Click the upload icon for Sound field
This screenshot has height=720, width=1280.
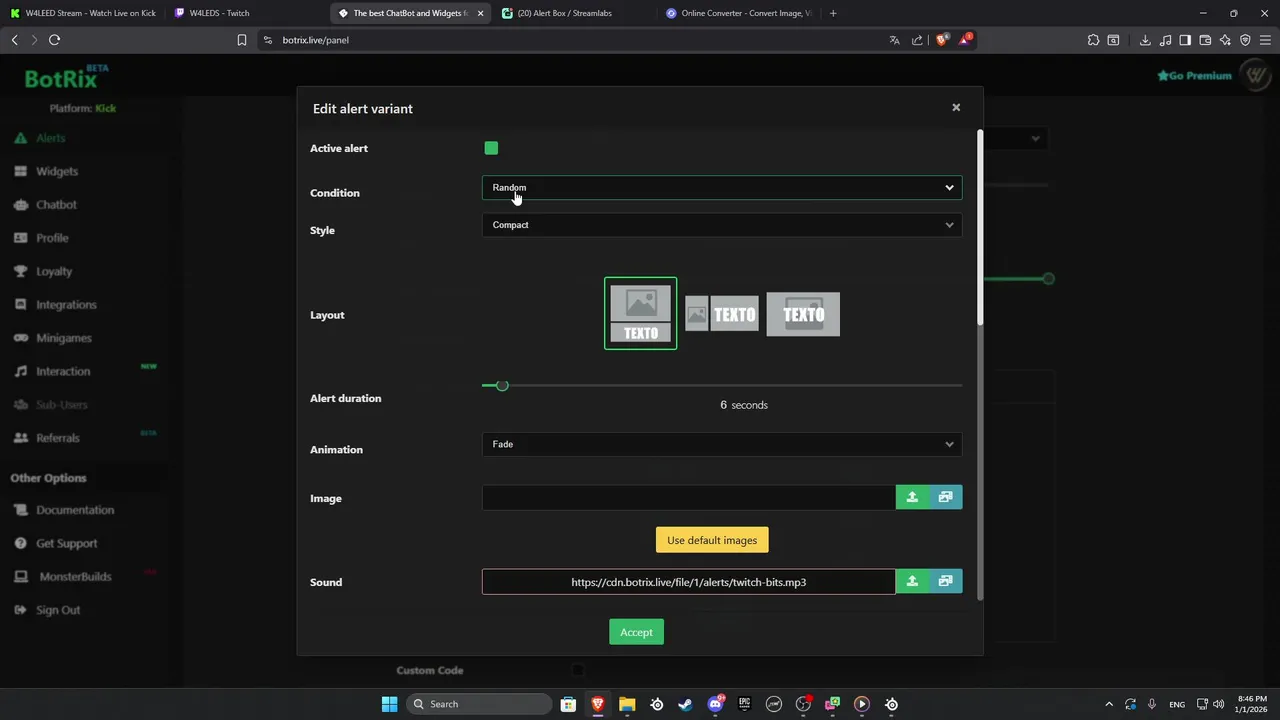tap(912, 581)
